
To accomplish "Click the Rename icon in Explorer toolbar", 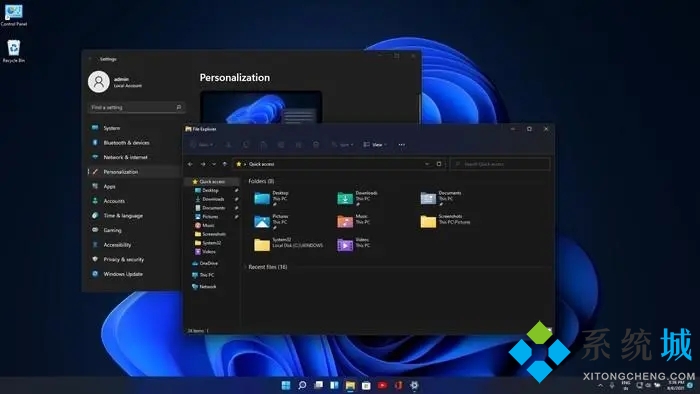I will pos(281,145).
